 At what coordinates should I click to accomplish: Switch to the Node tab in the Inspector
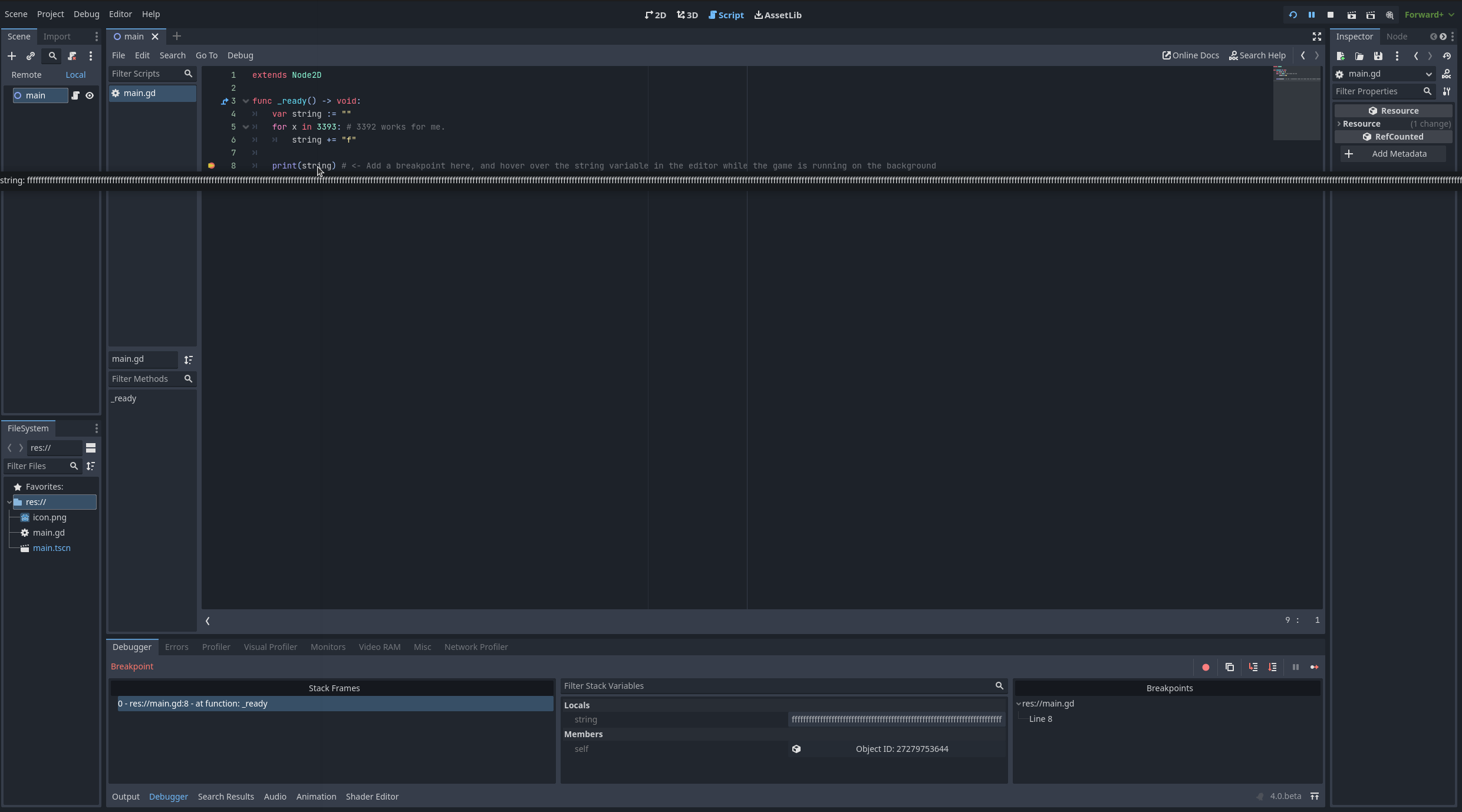click(1397, 37)
